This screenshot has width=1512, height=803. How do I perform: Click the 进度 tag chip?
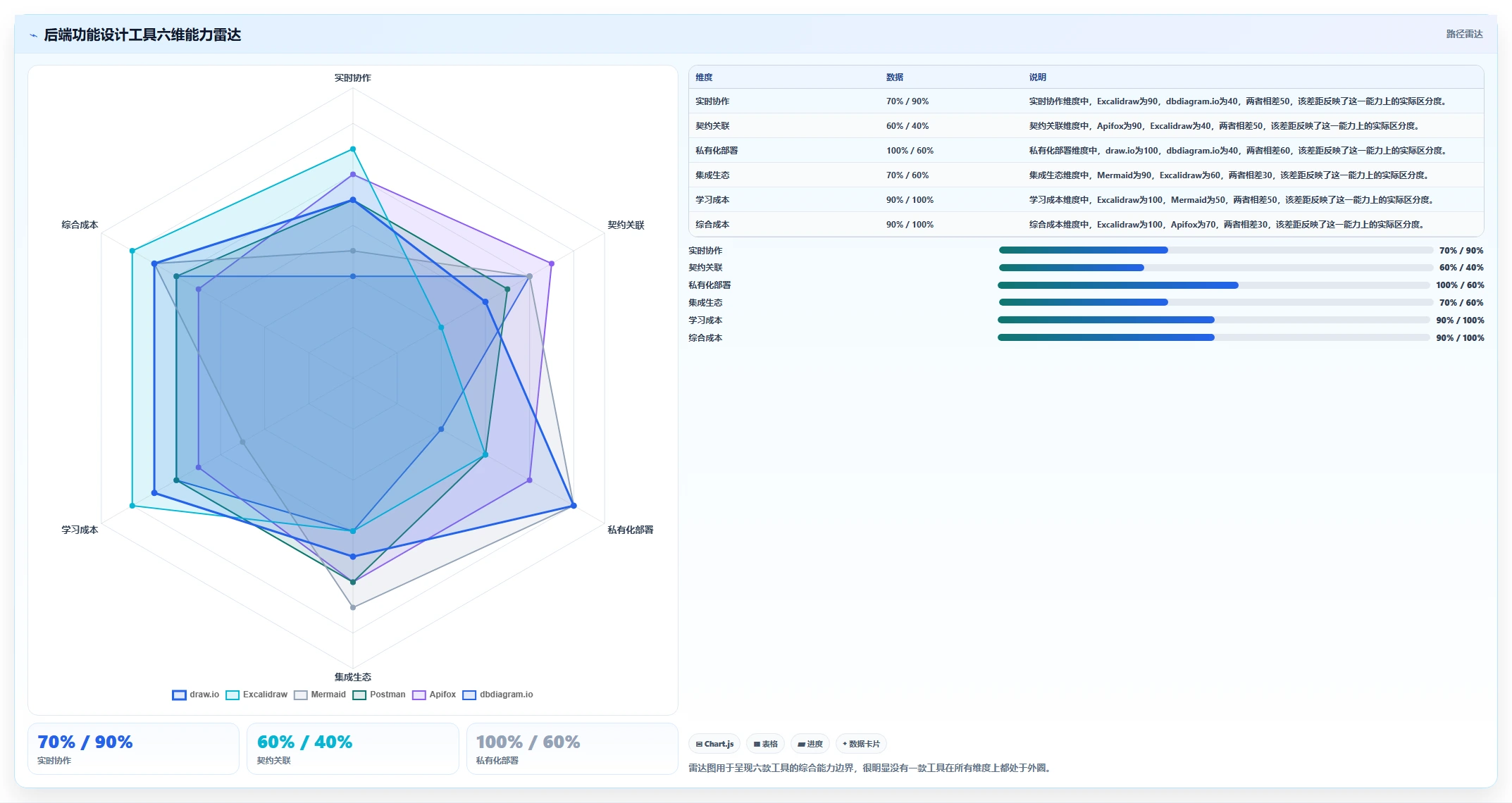point(810,744)
